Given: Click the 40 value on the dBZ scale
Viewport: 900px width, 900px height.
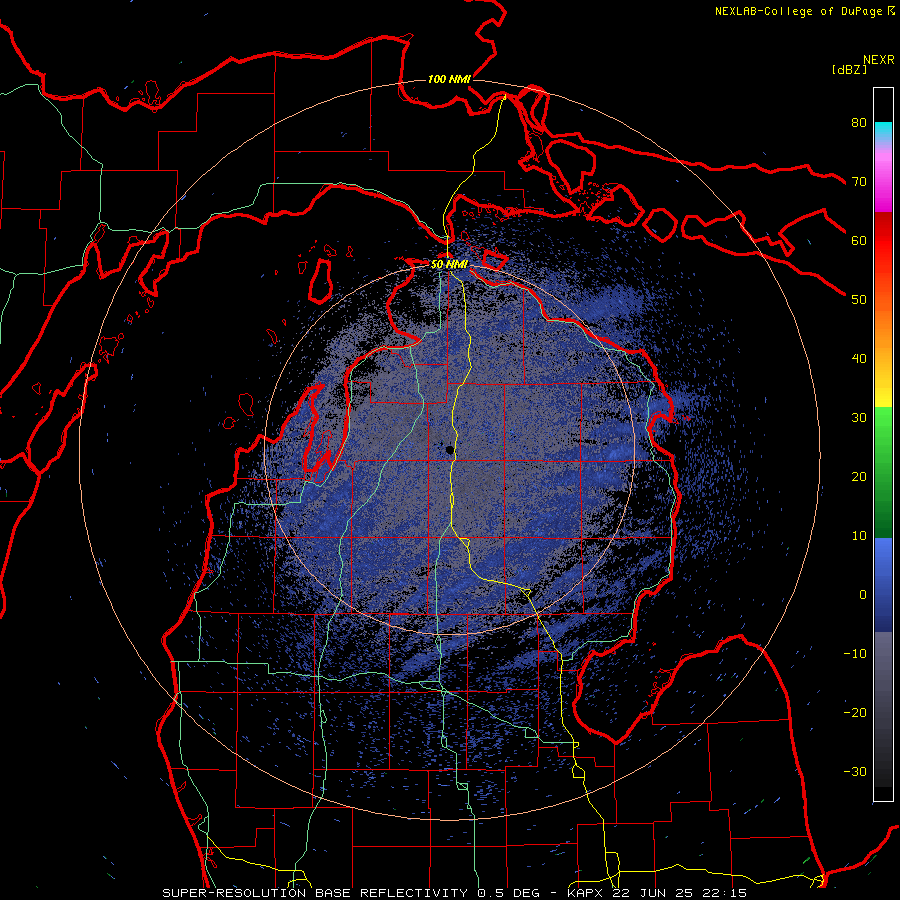Looking at the screenshot, I should tap(859, 359).
